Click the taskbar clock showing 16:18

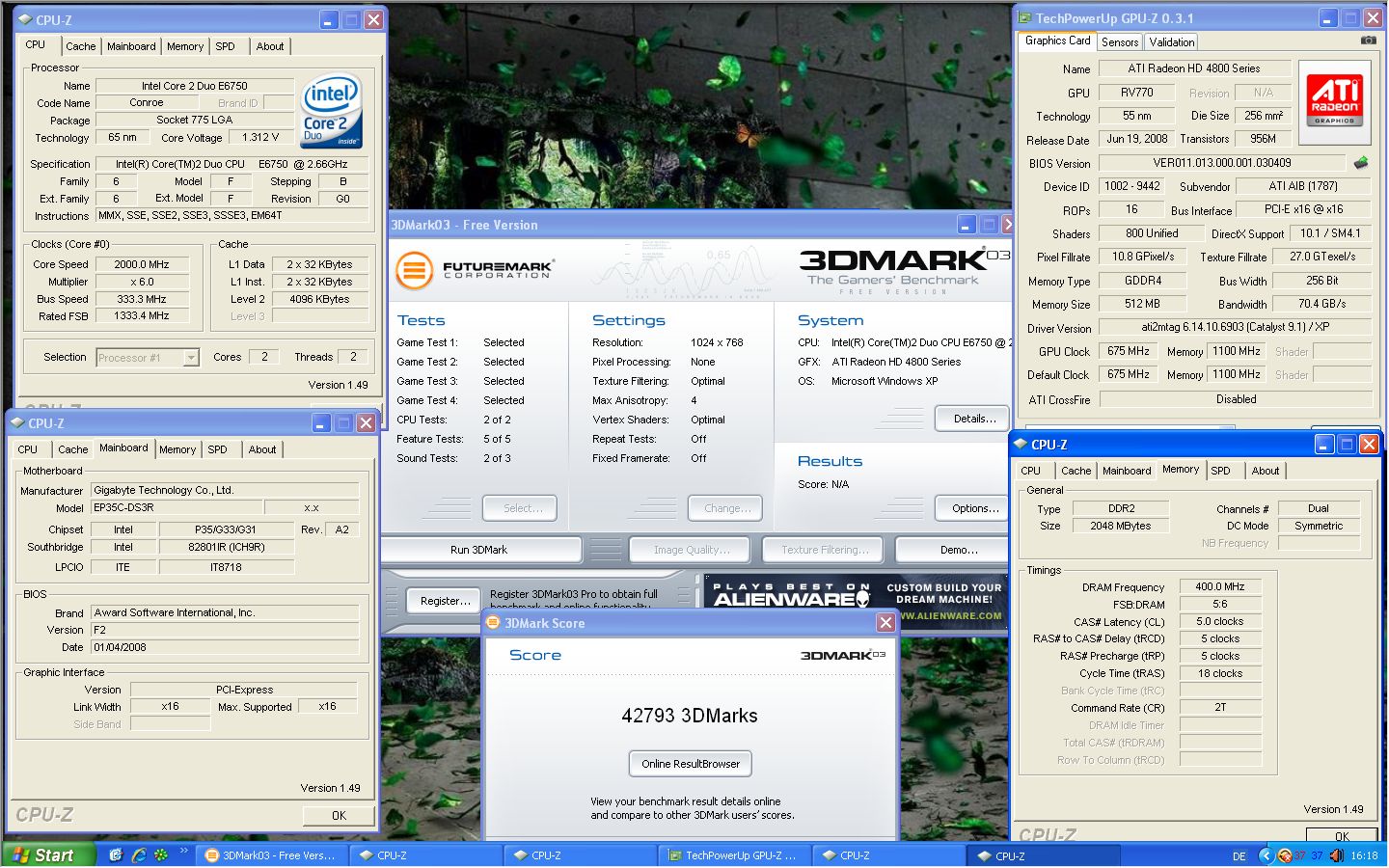coord(1364,855)
